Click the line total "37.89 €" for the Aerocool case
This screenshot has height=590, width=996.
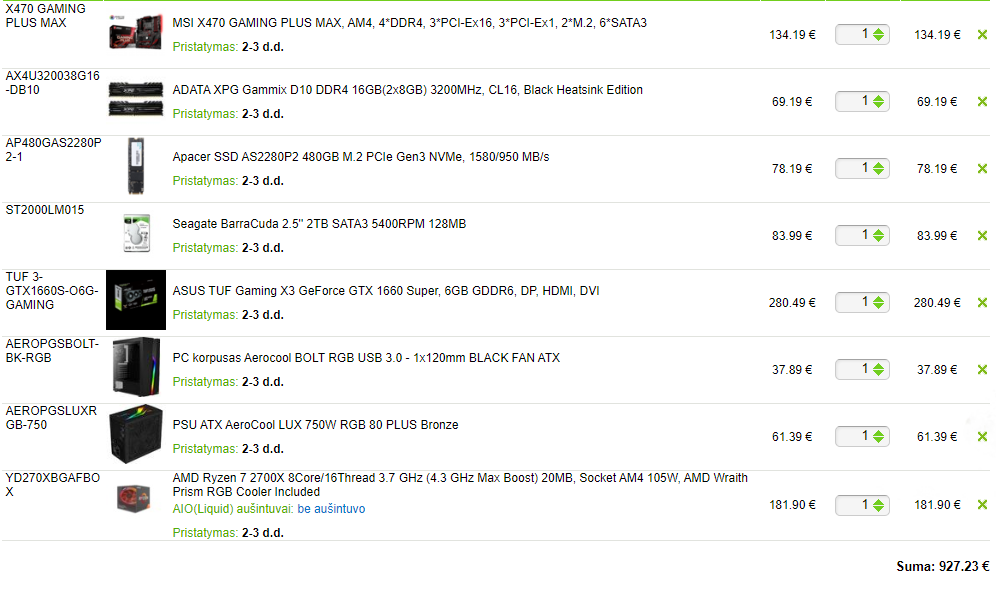pos(937,370)
